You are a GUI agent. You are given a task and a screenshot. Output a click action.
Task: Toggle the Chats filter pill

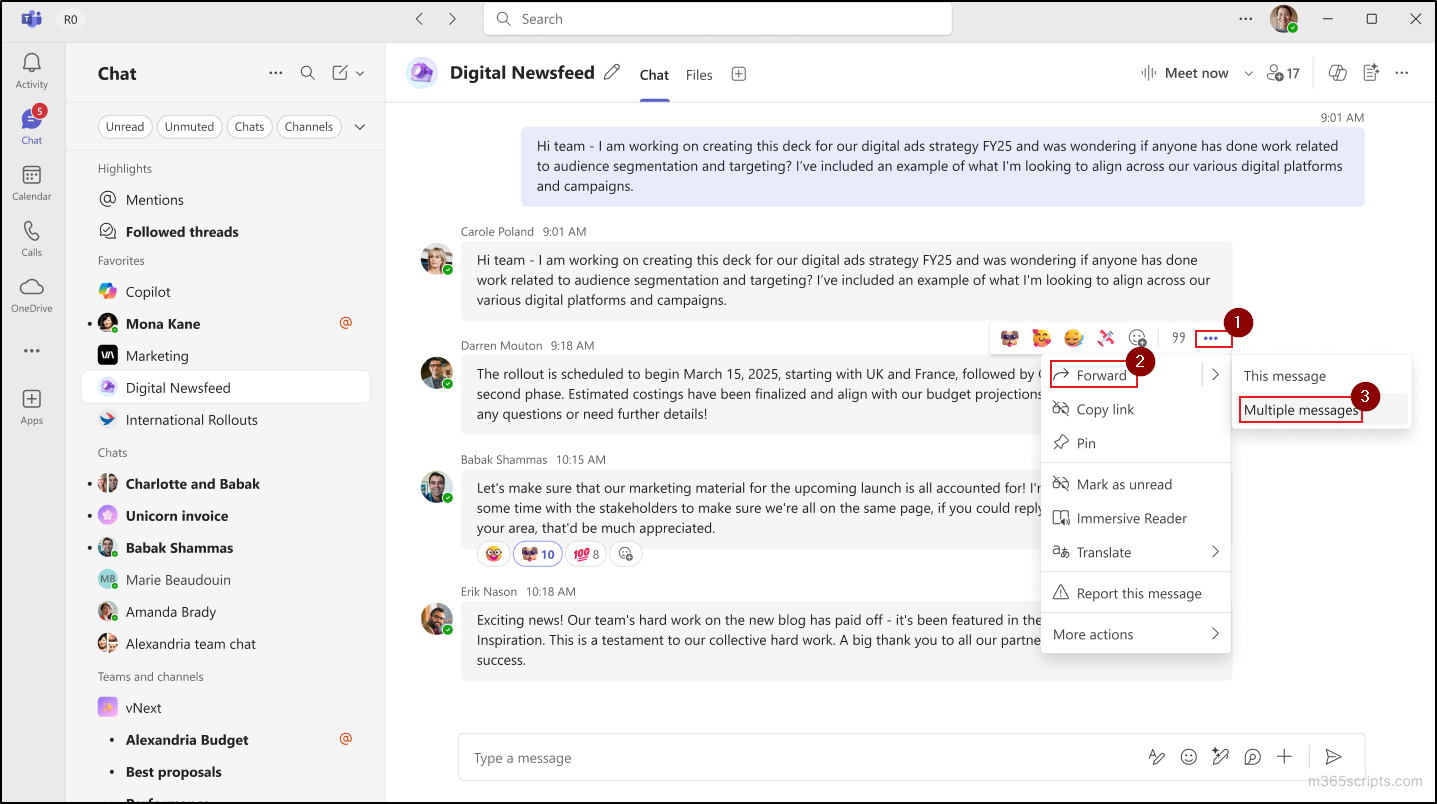(x=249, y=126)
